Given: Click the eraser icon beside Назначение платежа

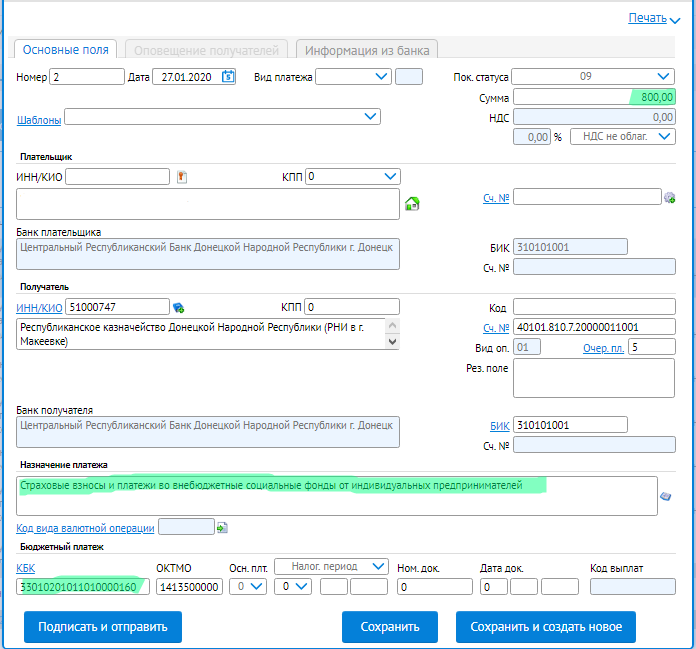Looking at the screenshot, I should click(666, 495).
